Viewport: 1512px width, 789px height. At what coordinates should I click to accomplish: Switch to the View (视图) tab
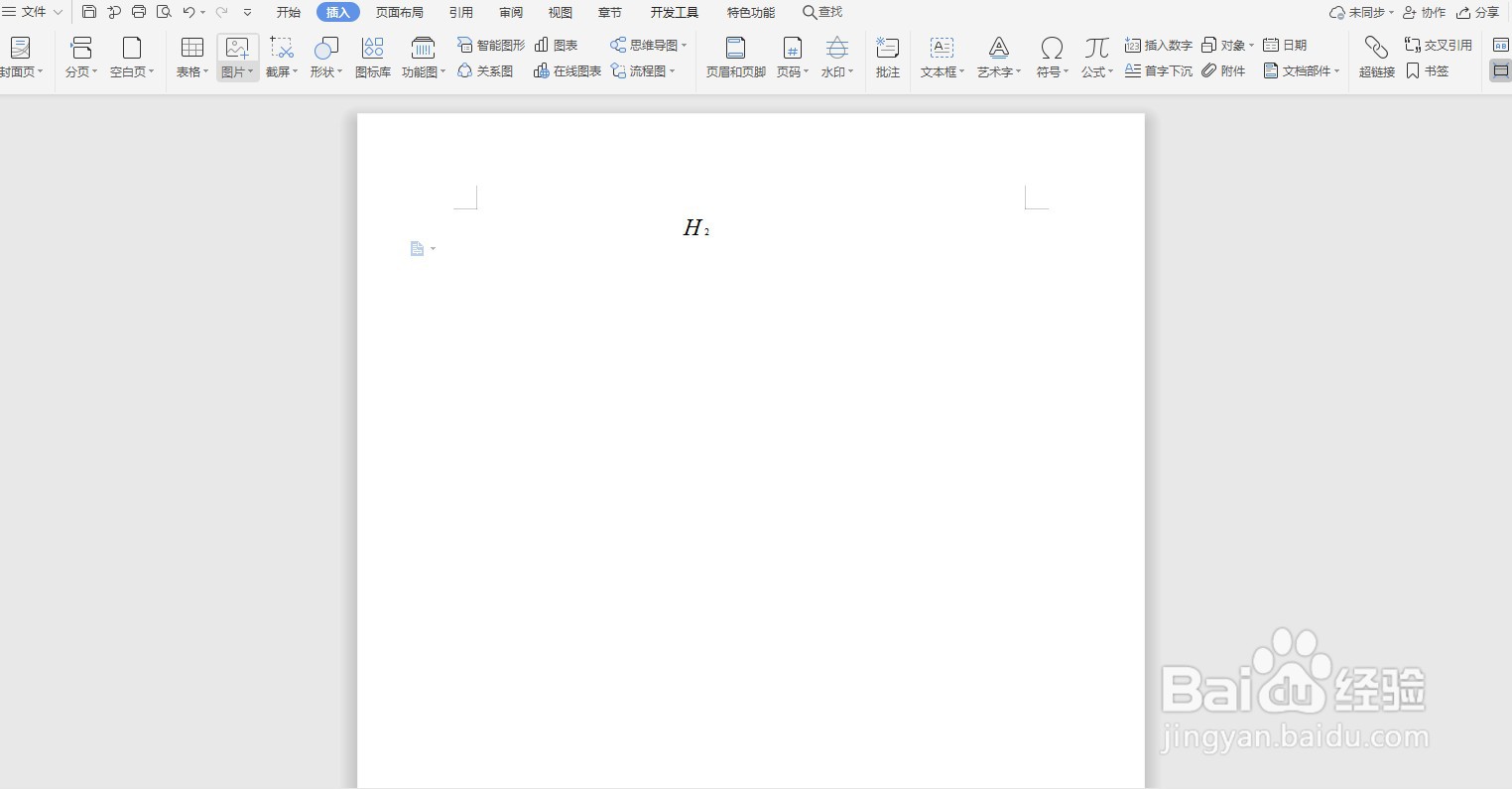561,12
